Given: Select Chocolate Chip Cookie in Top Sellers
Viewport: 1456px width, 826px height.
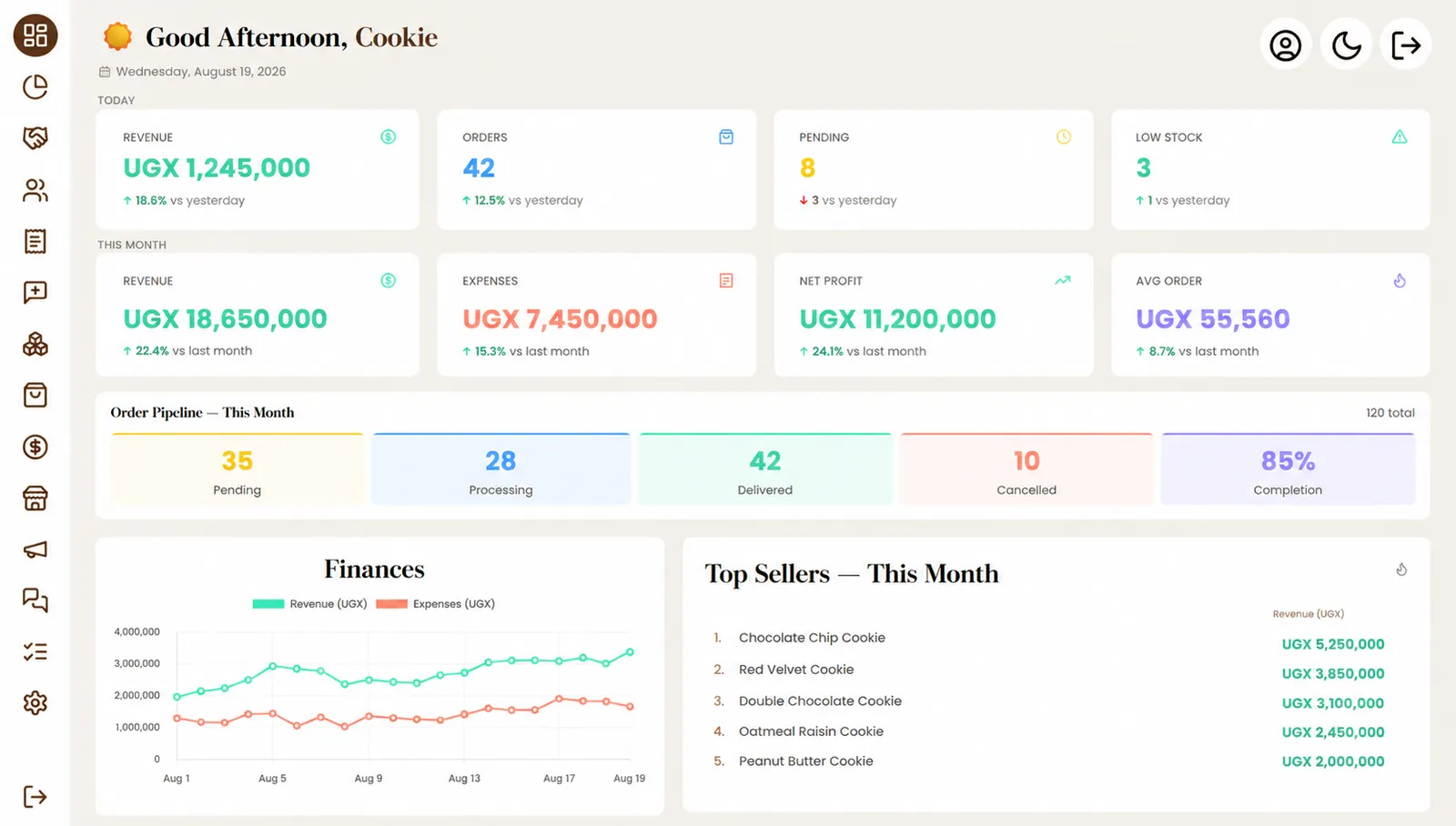Looking at the screenshot, I should point(812,638).
